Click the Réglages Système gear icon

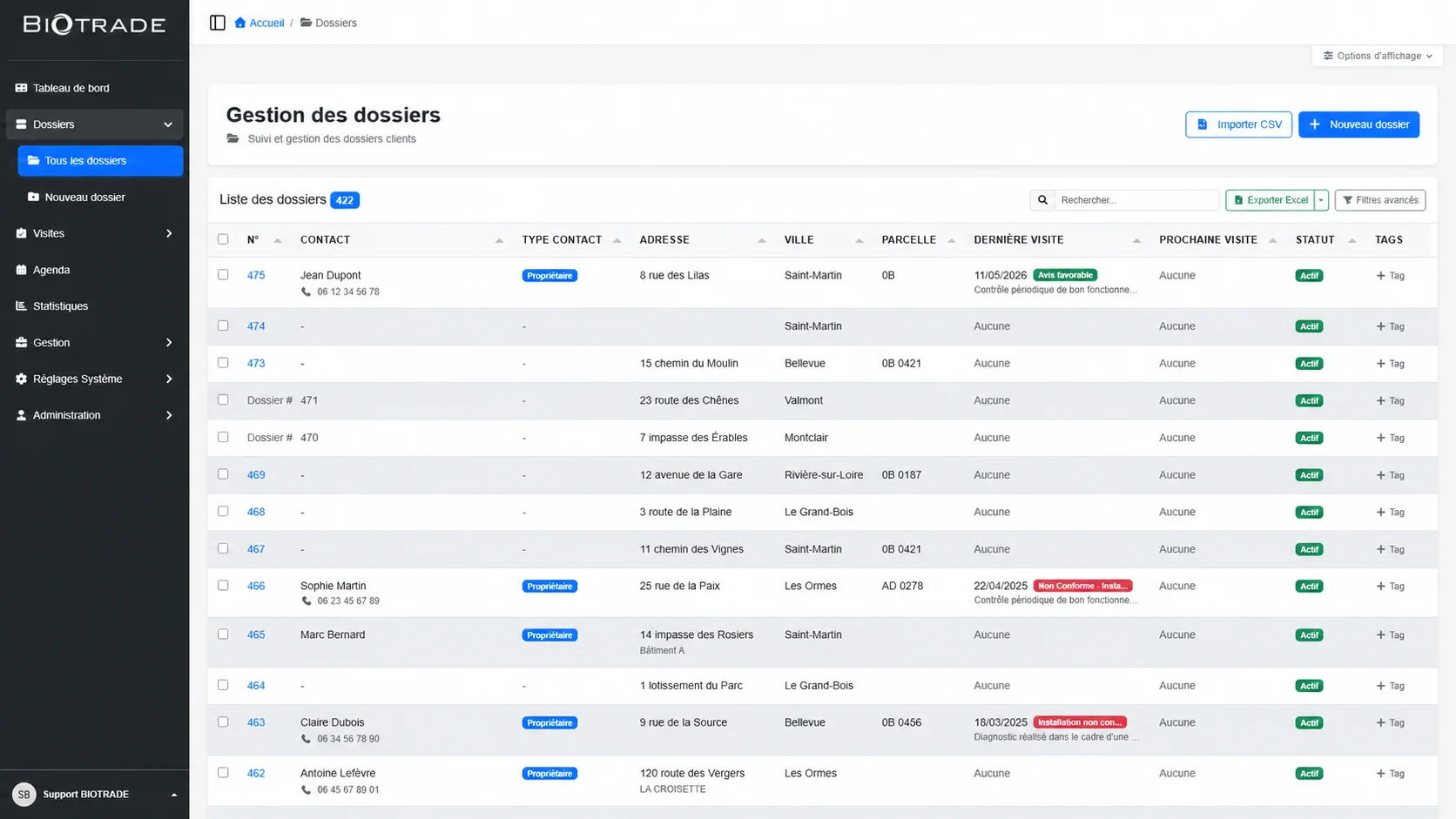(22, 379)
